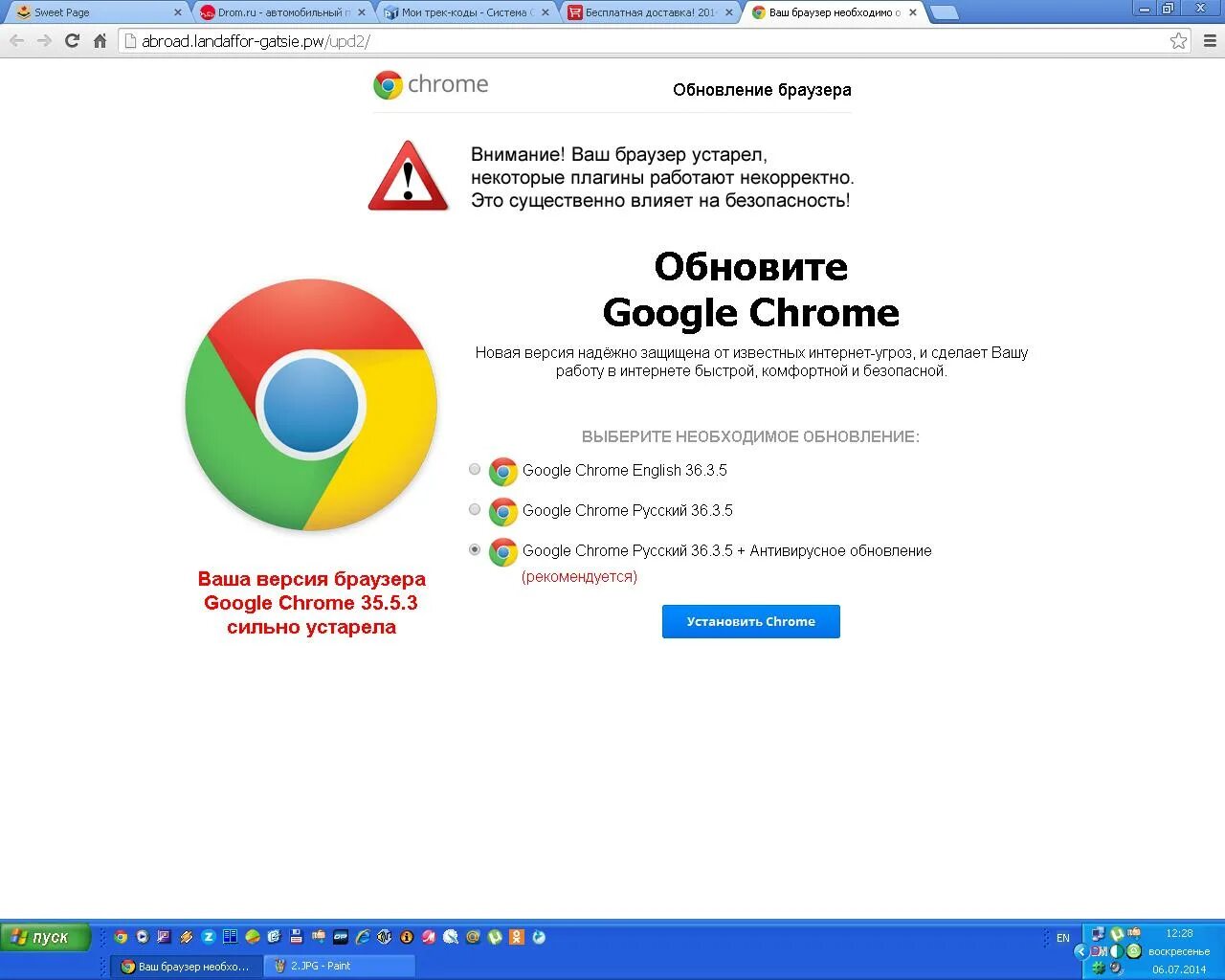The image size is (1225, 980).
Task: Select Google Chrome Русский 36.3.5 radio
Action: (x=475, y=509)
